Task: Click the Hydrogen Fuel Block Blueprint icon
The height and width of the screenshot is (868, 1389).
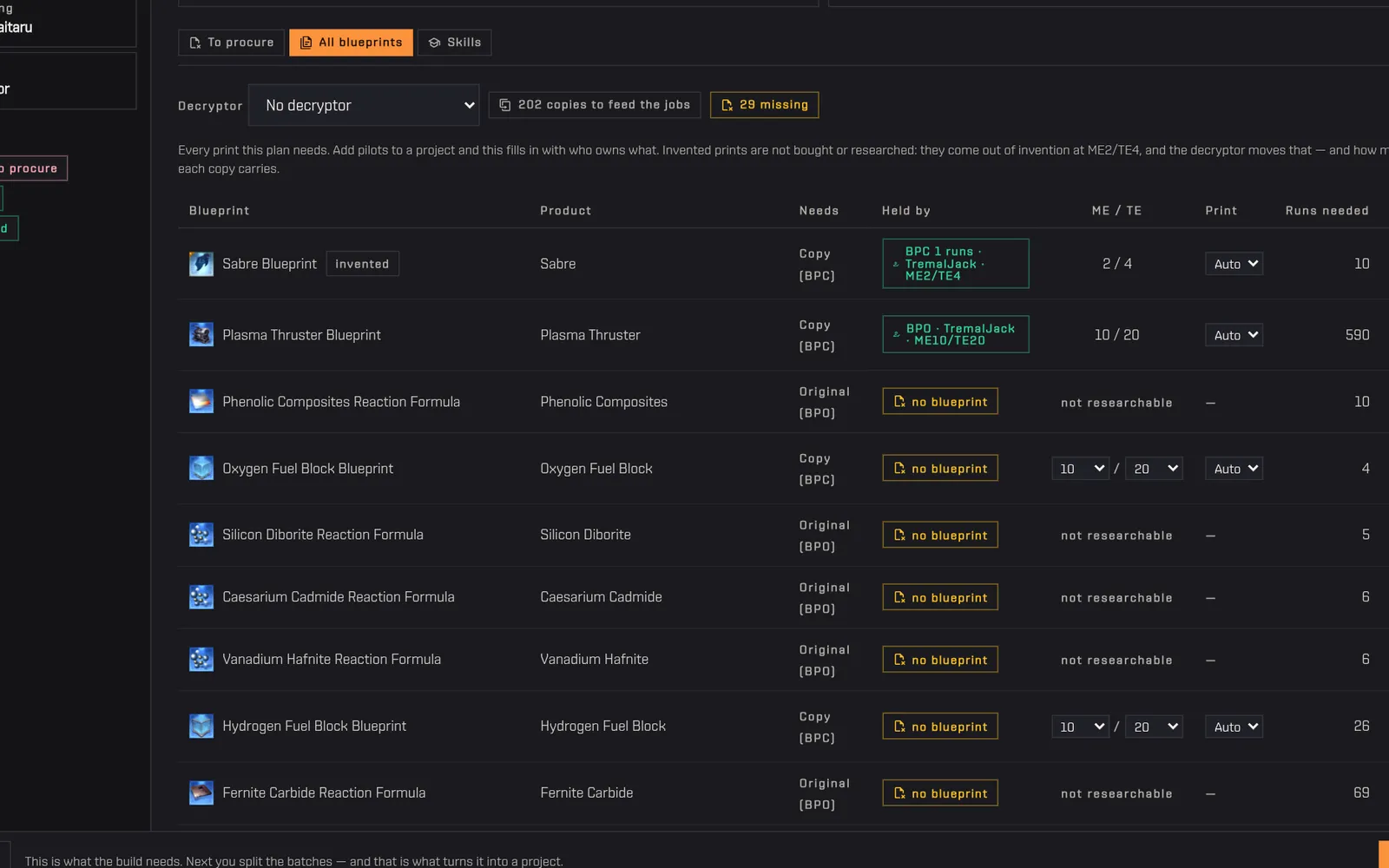Action: point(201,727)
